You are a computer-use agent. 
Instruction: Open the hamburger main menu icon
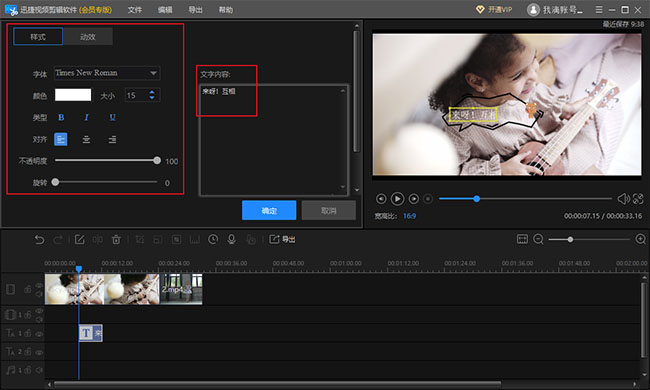[x=599, y=9]
